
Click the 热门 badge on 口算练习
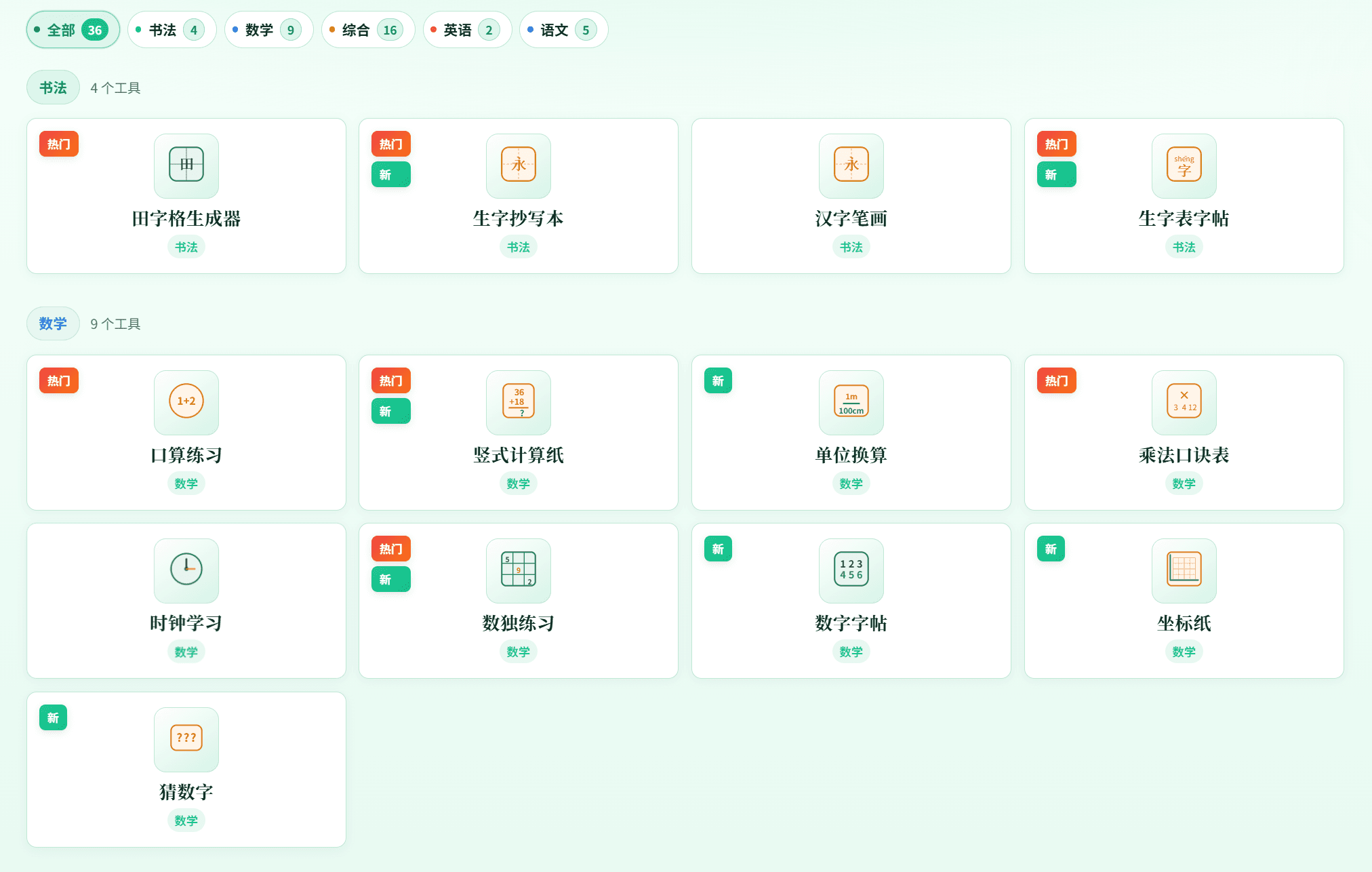coord(59,380)
